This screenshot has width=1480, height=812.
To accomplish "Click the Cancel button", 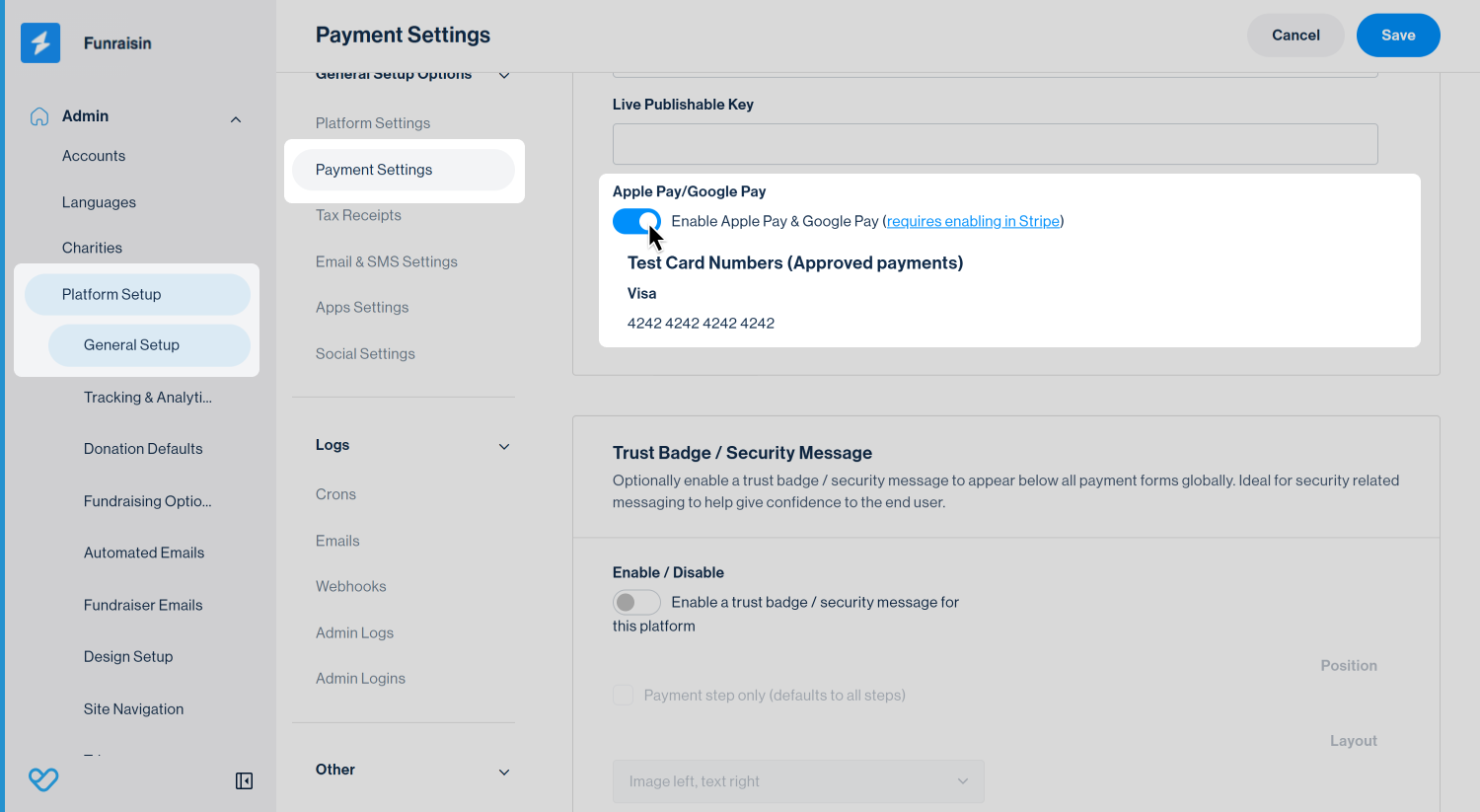I will click(x=1295, y=36).
